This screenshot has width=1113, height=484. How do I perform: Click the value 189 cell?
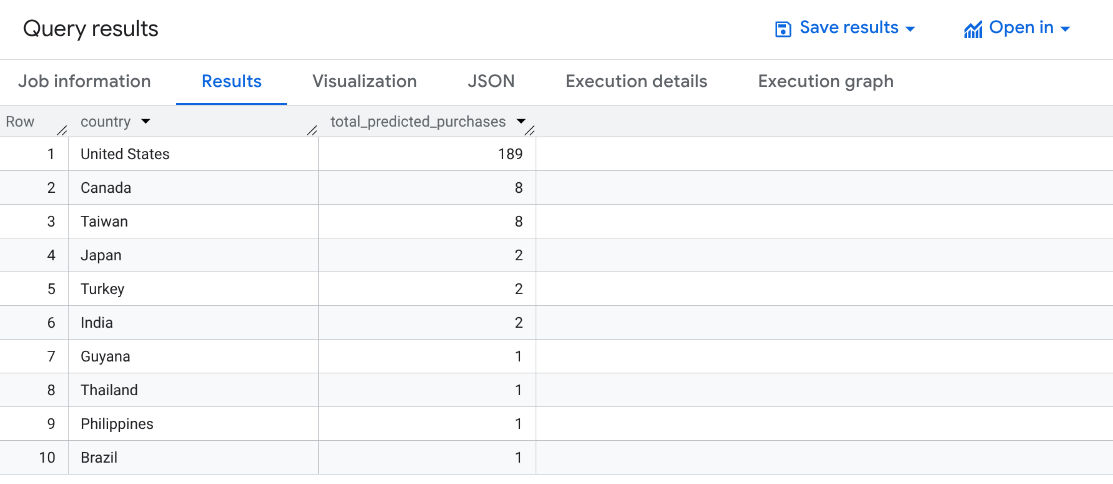pyautogui.click(x=510, y=154)
